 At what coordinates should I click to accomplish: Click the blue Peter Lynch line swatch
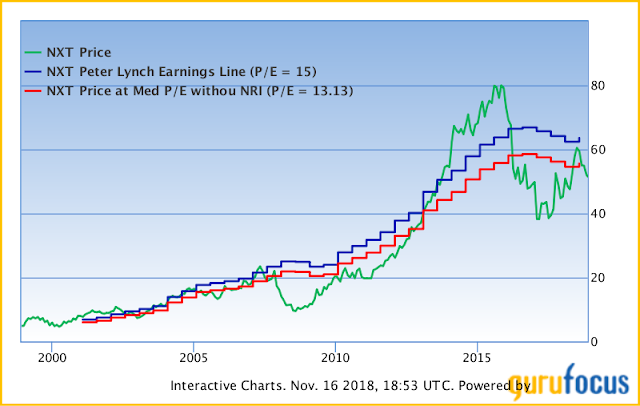(x=33, y=72)
